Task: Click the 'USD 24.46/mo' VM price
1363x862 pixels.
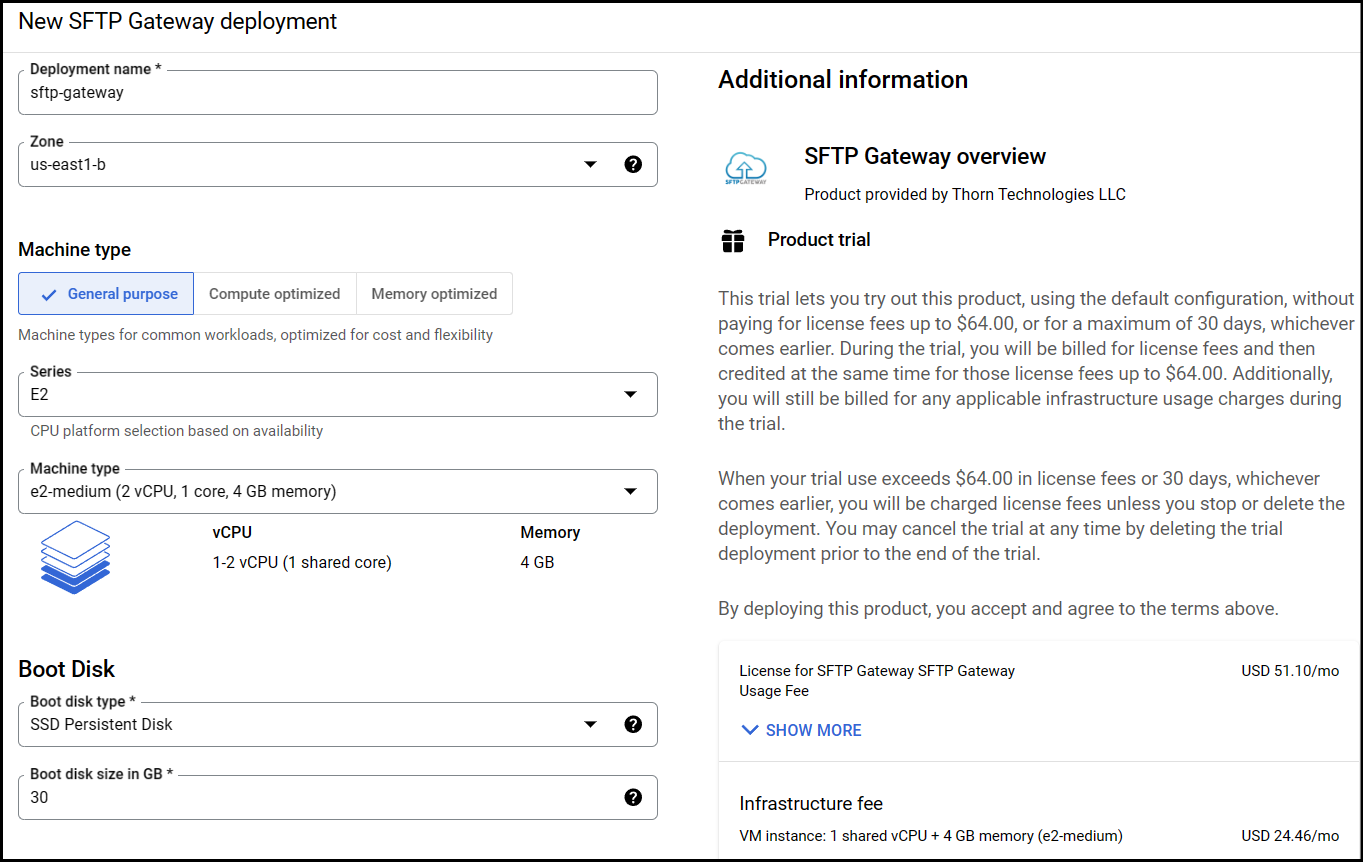Action: click(x=1290, y=836)
